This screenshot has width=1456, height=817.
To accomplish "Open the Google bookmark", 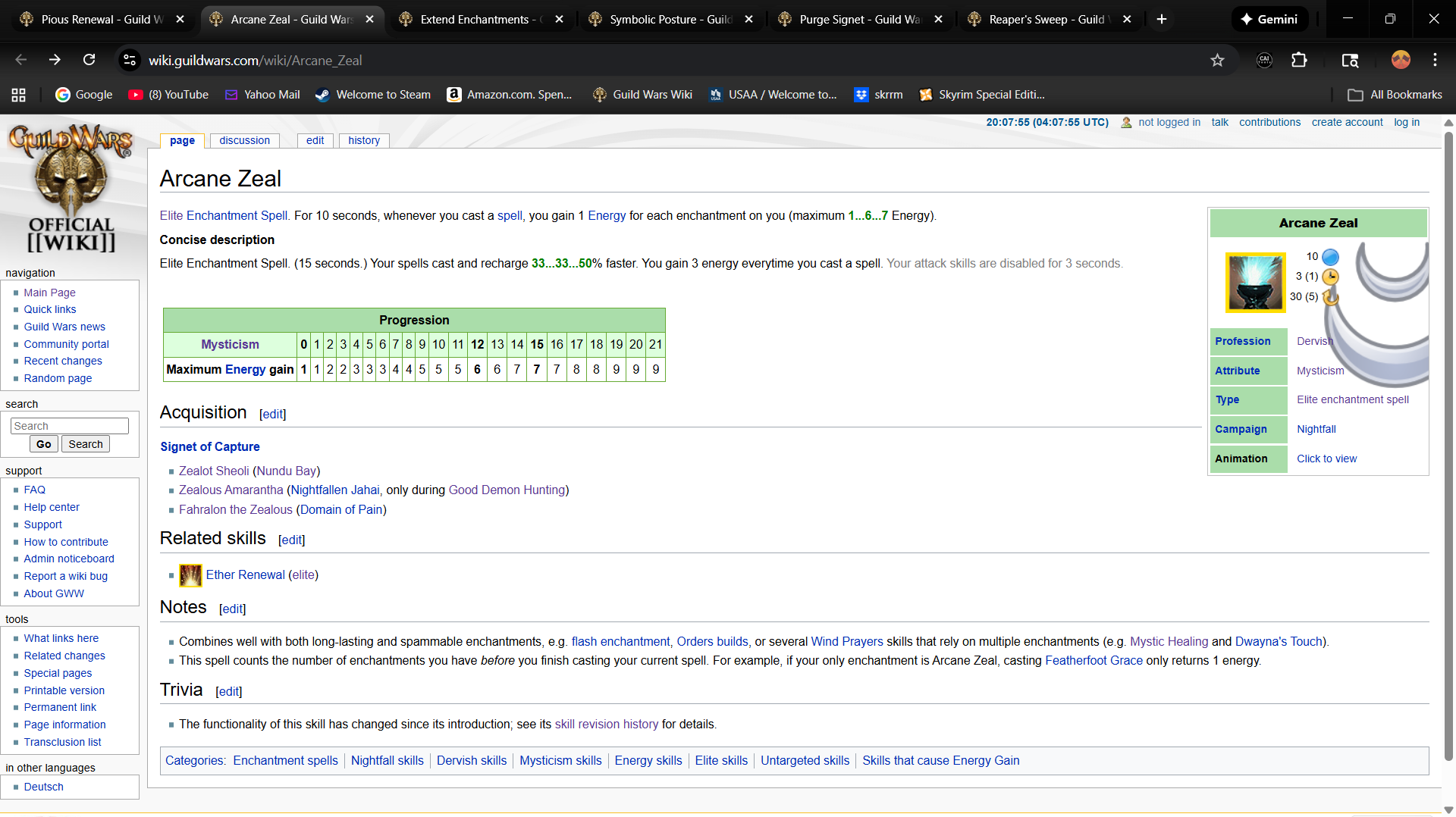I will click(84, 95).
